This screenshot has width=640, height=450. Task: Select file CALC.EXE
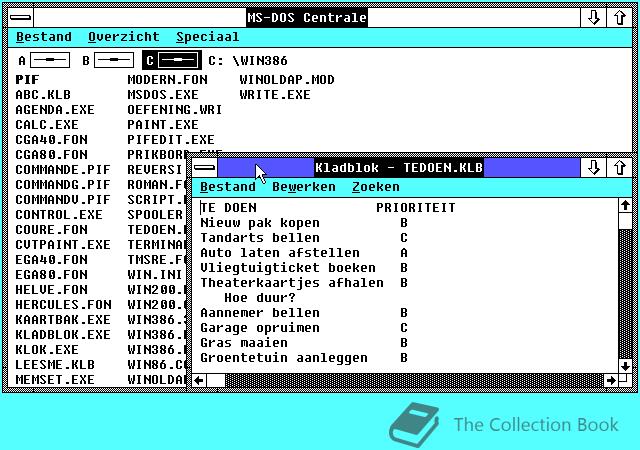click(x=47, y=125)
